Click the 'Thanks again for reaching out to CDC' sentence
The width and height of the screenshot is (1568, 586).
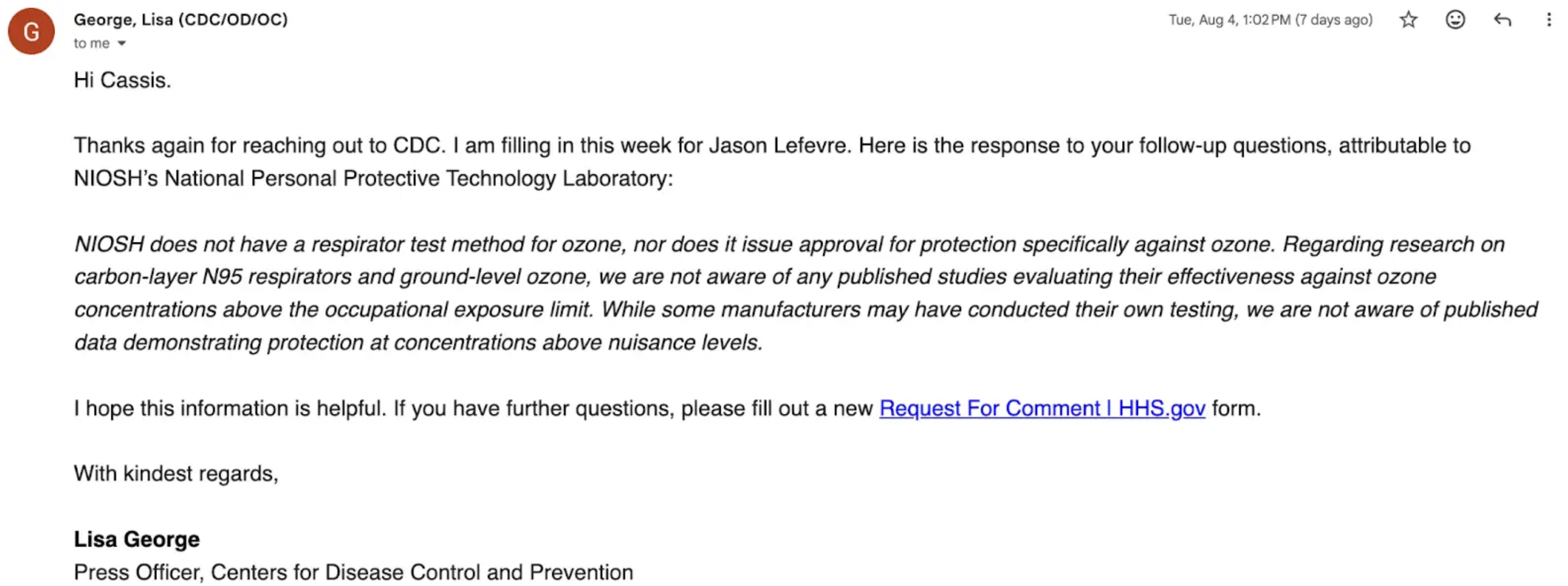coord(258,146)
